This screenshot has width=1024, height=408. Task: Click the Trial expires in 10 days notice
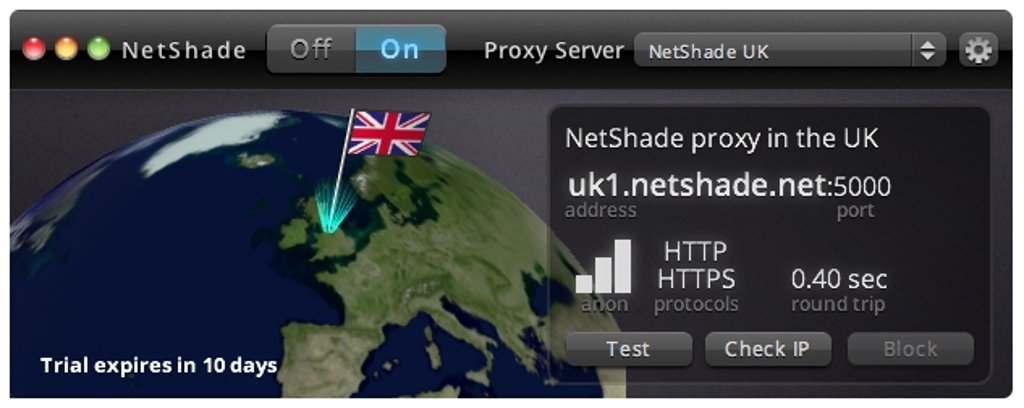point(159,366)
